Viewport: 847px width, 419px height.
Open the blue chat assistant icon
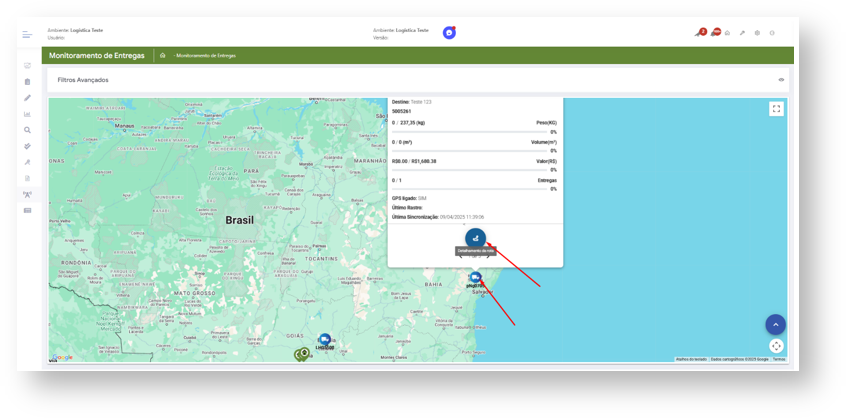point(449,33)
